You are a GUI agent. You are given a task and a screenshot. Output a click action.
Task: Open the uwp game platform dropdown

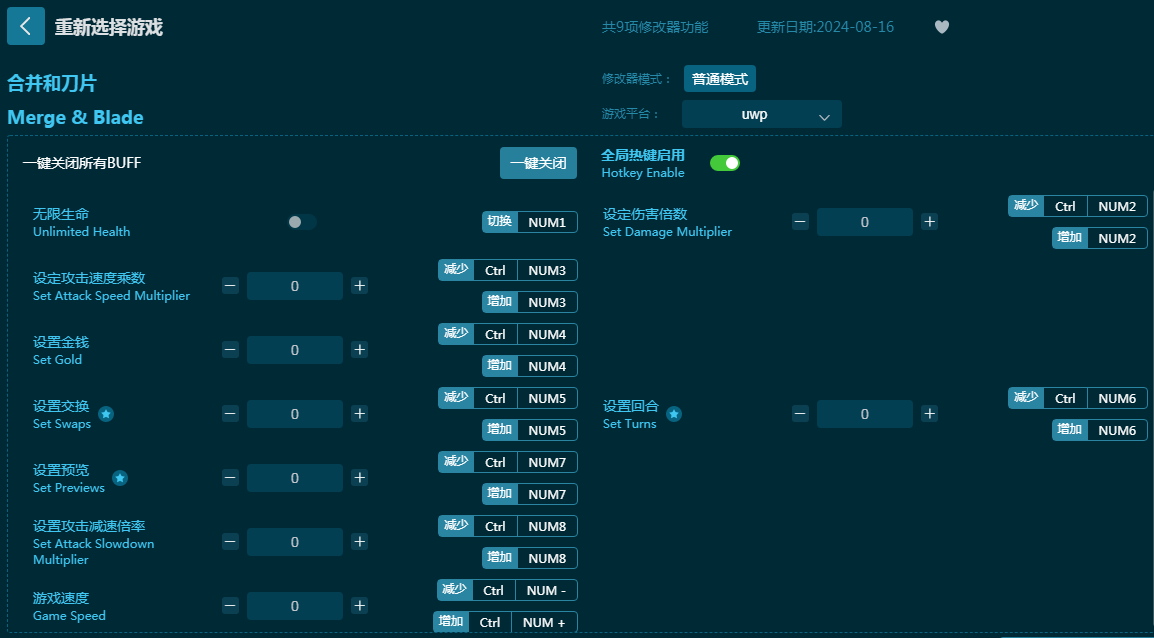pos(761,115)
